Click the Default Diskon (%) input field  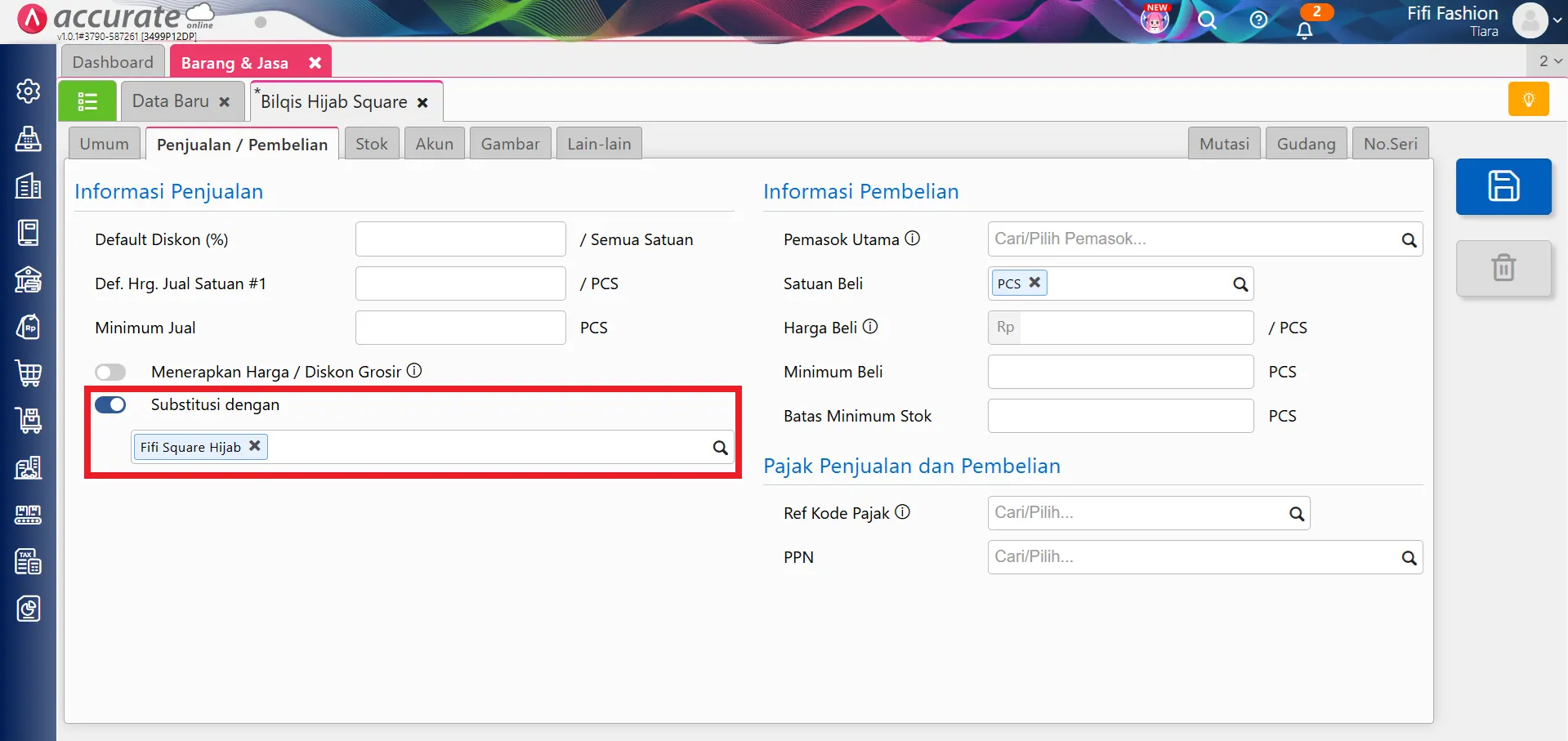[460, 239]
